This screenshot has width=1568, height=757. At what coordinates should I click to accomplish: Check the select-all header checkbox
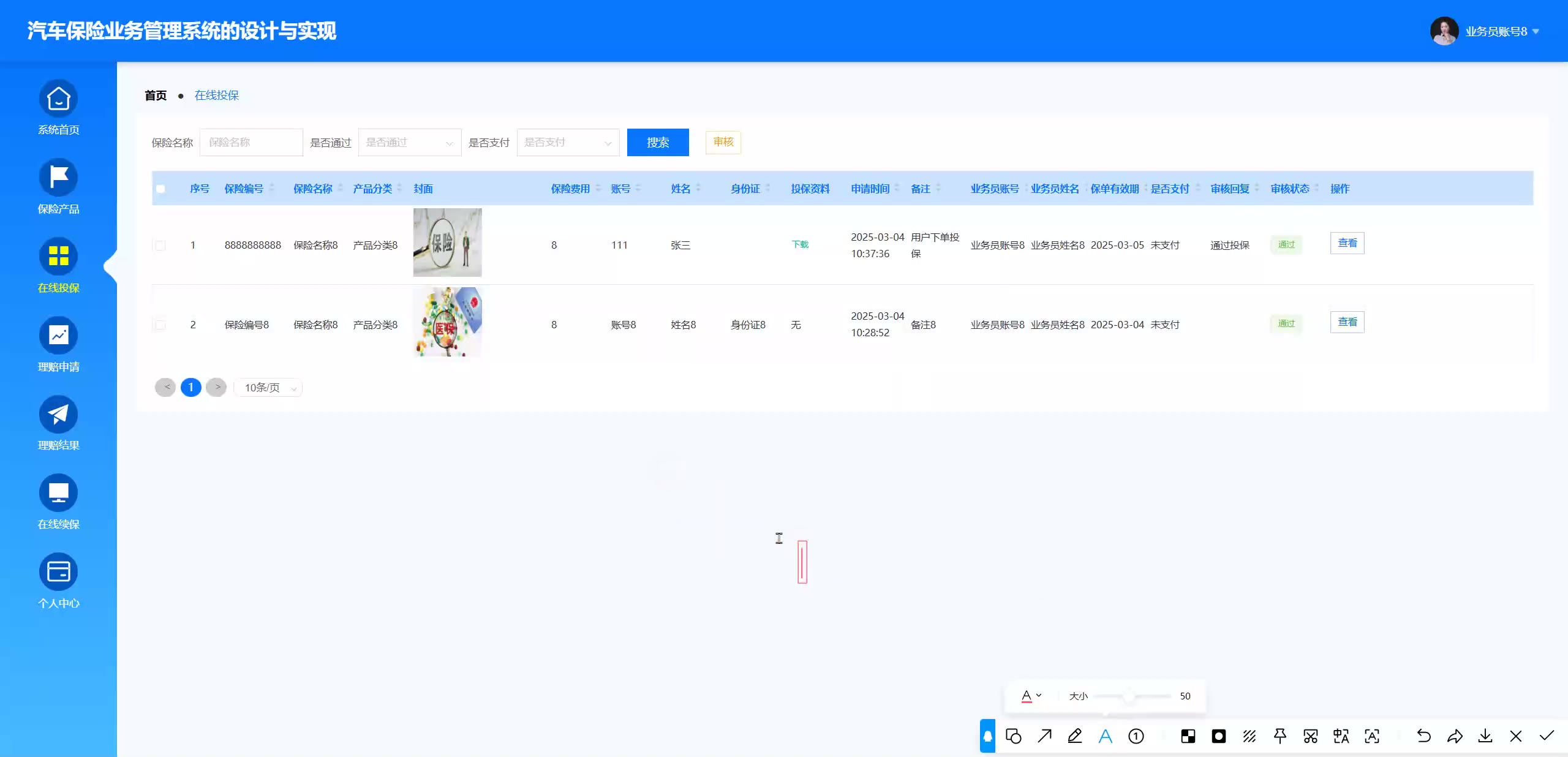pyautogui.click(x=160, y=189)
